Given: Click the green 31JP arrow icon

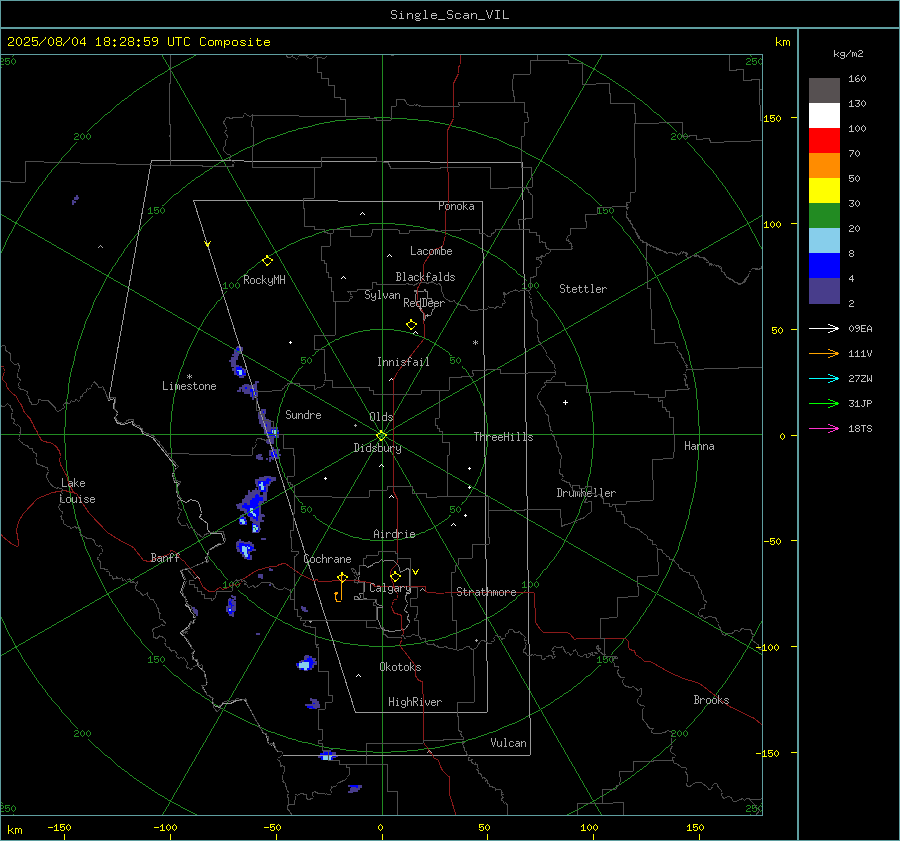Looking at the screenshot, I should click(x=824, y=404).
